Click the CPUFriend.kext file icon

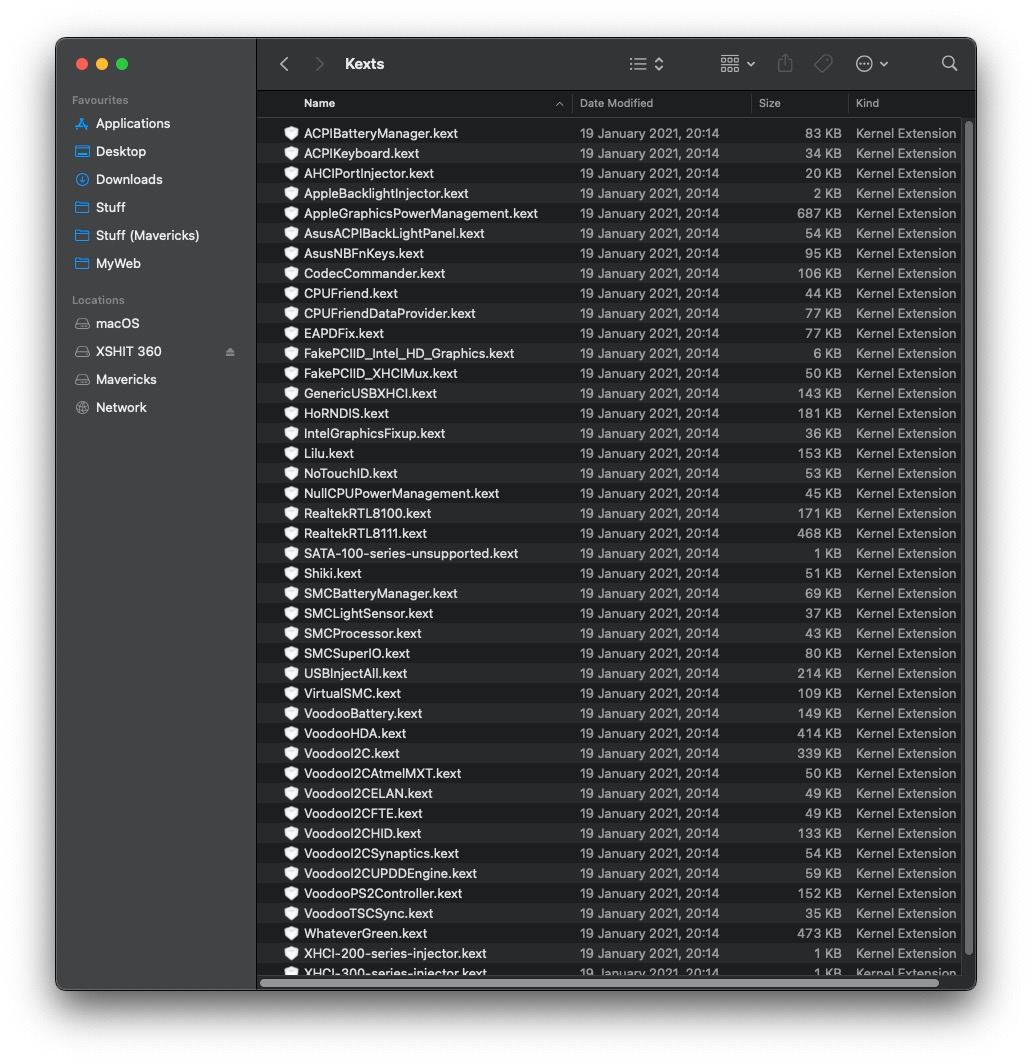pos(292,293)
